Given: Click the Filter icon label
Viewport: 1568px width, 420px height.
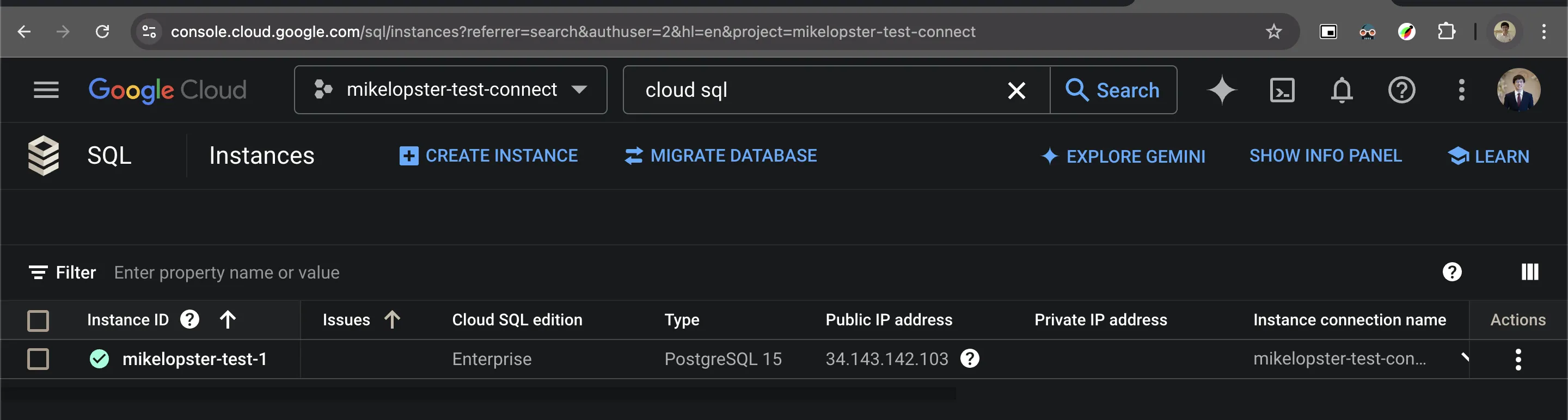Looking at the screenshot, I should coord(62,273).
